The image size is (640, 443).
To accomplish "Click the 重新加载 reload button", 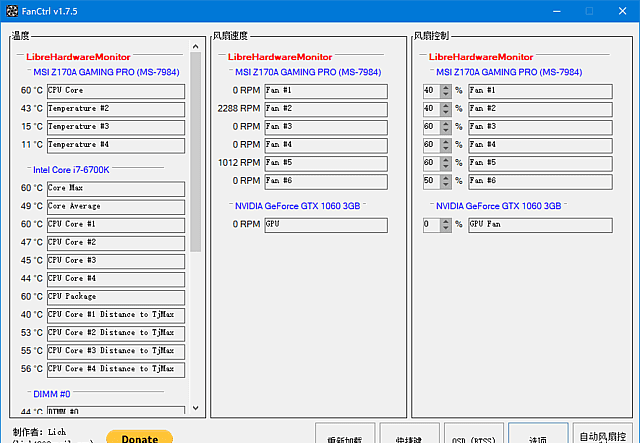I will tap(345, 434).
